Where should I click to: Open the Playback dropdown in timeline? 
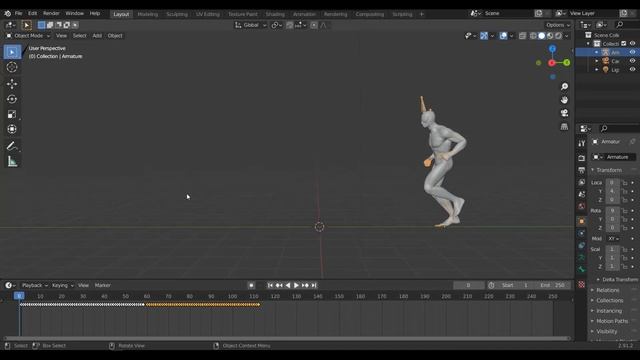(35, 285)
